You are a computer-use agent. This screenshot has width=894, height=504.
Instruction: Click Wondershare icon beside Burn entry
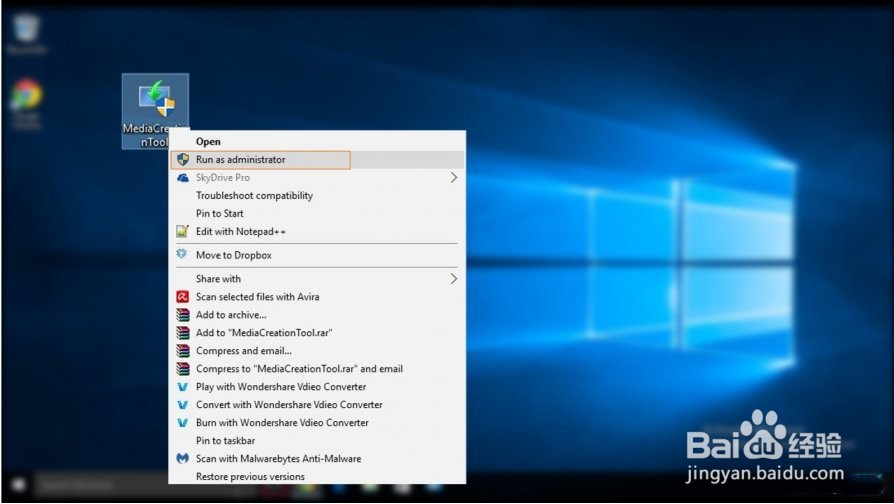[x=182, y=423]
